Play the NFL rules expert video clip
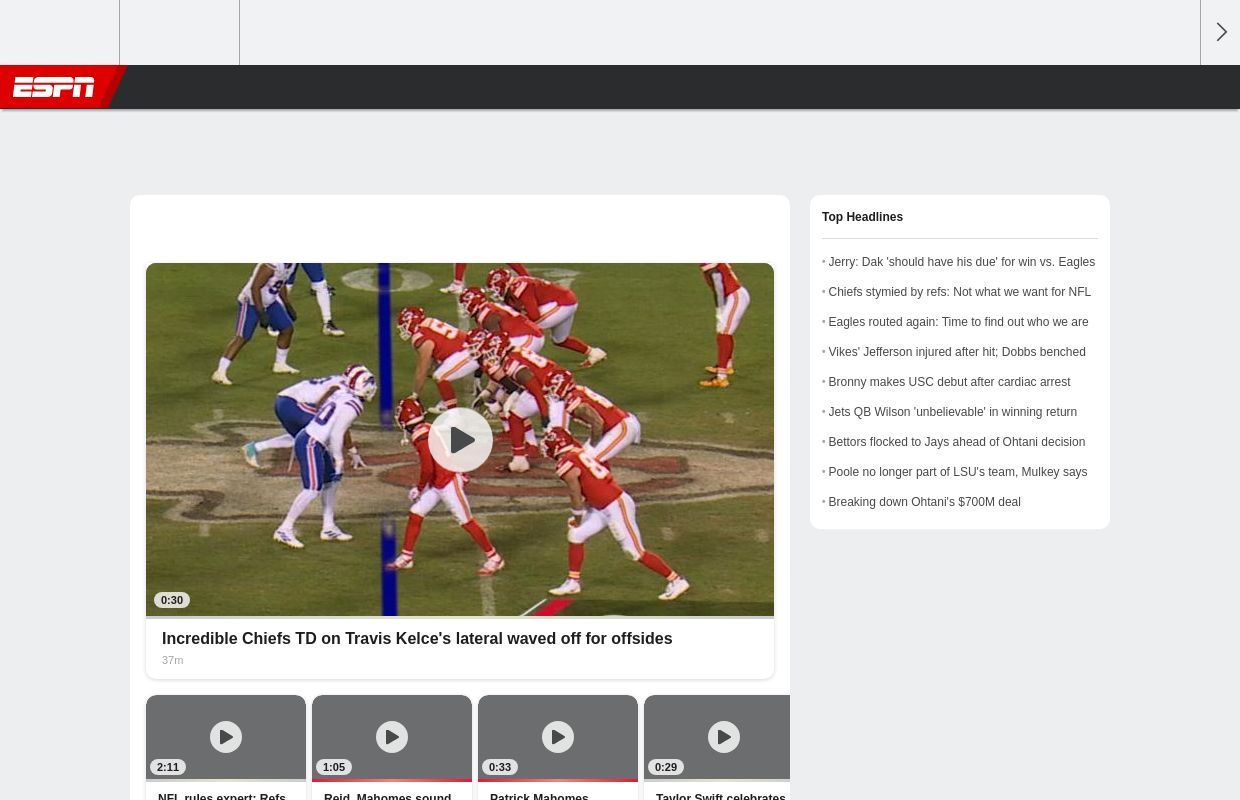Image resolution: width=1240 pixels, height=800 pixels. coord(225,737)
